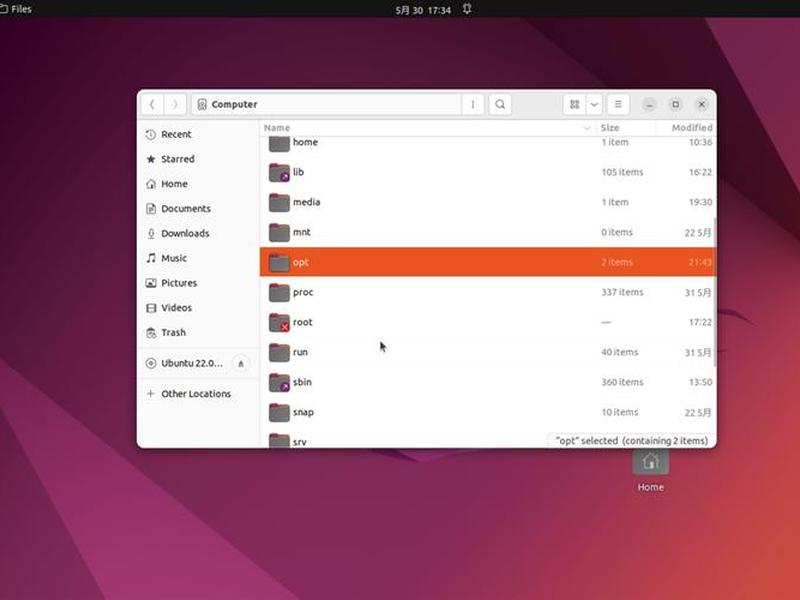Expand the view options dropdown arrow
800x600 pixels.
click(594, 105)
